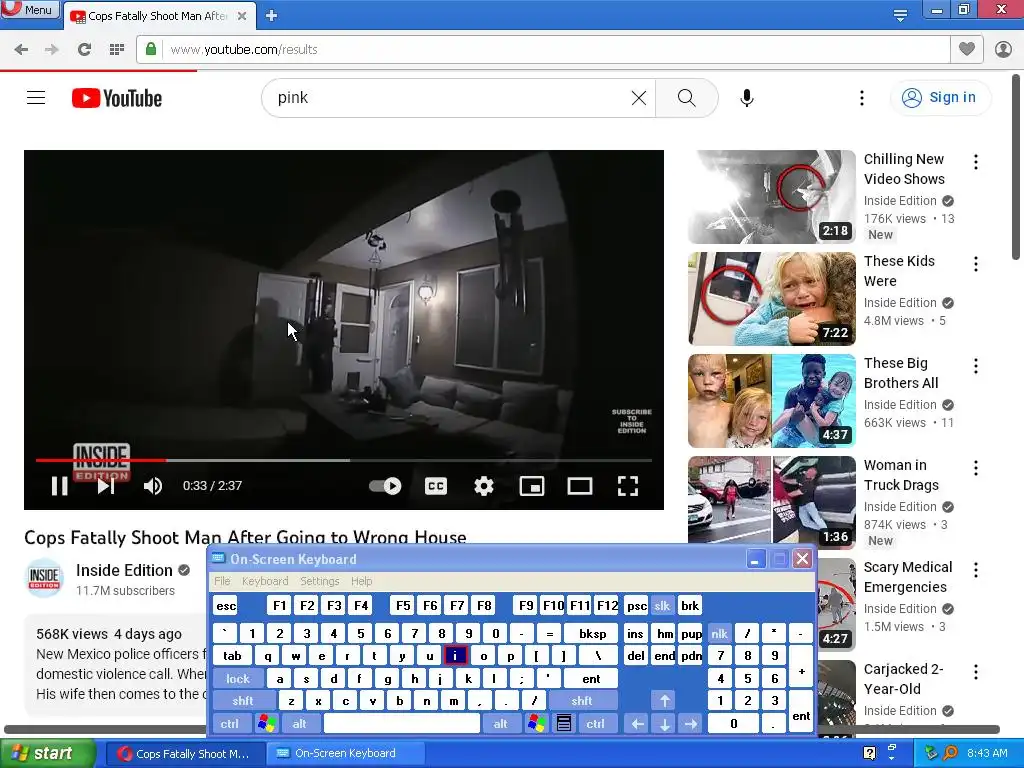Open 'These Kids Were' video thumbnail
The height and width of the screenshot is (768, 1024).
click(x=771, y=298)
